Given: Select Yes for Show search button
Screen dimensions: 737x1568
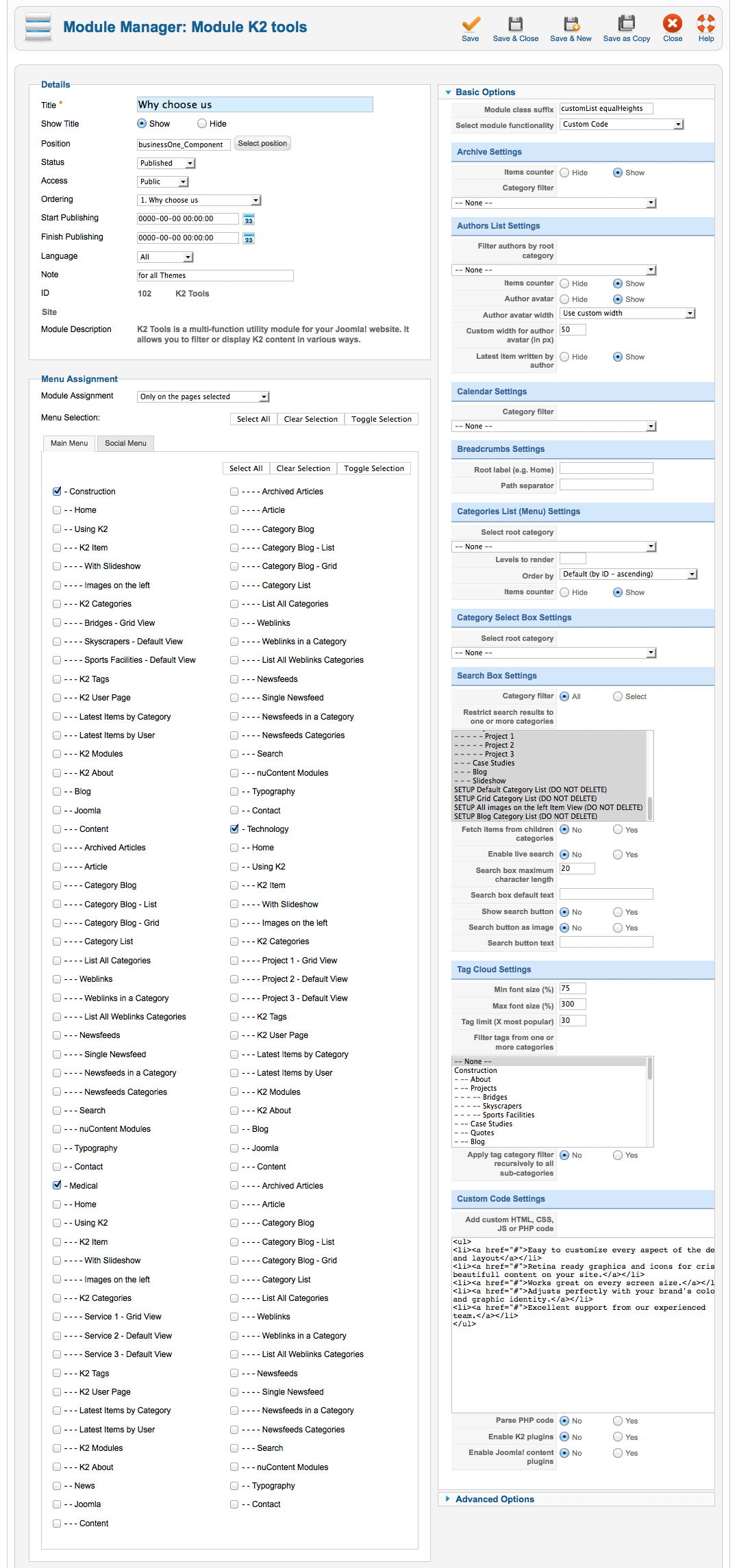Looking at the screenshot, I should [618, 912].
